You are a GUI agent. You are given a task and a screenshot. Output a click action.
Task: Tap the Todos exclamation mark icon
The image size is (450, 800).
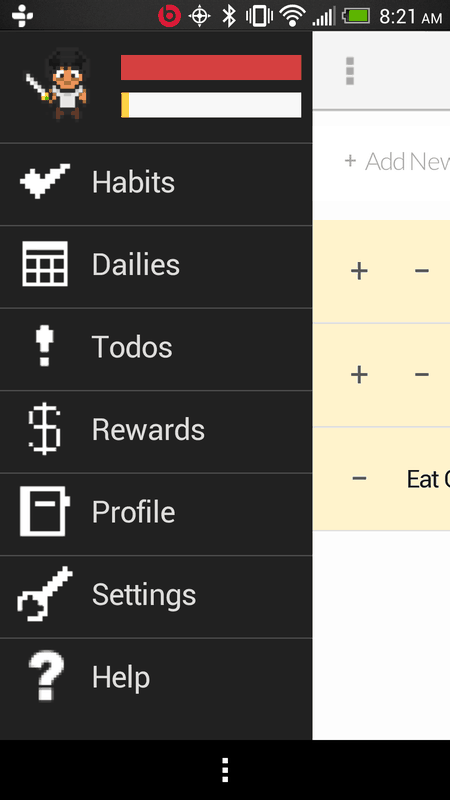(44, 346)
